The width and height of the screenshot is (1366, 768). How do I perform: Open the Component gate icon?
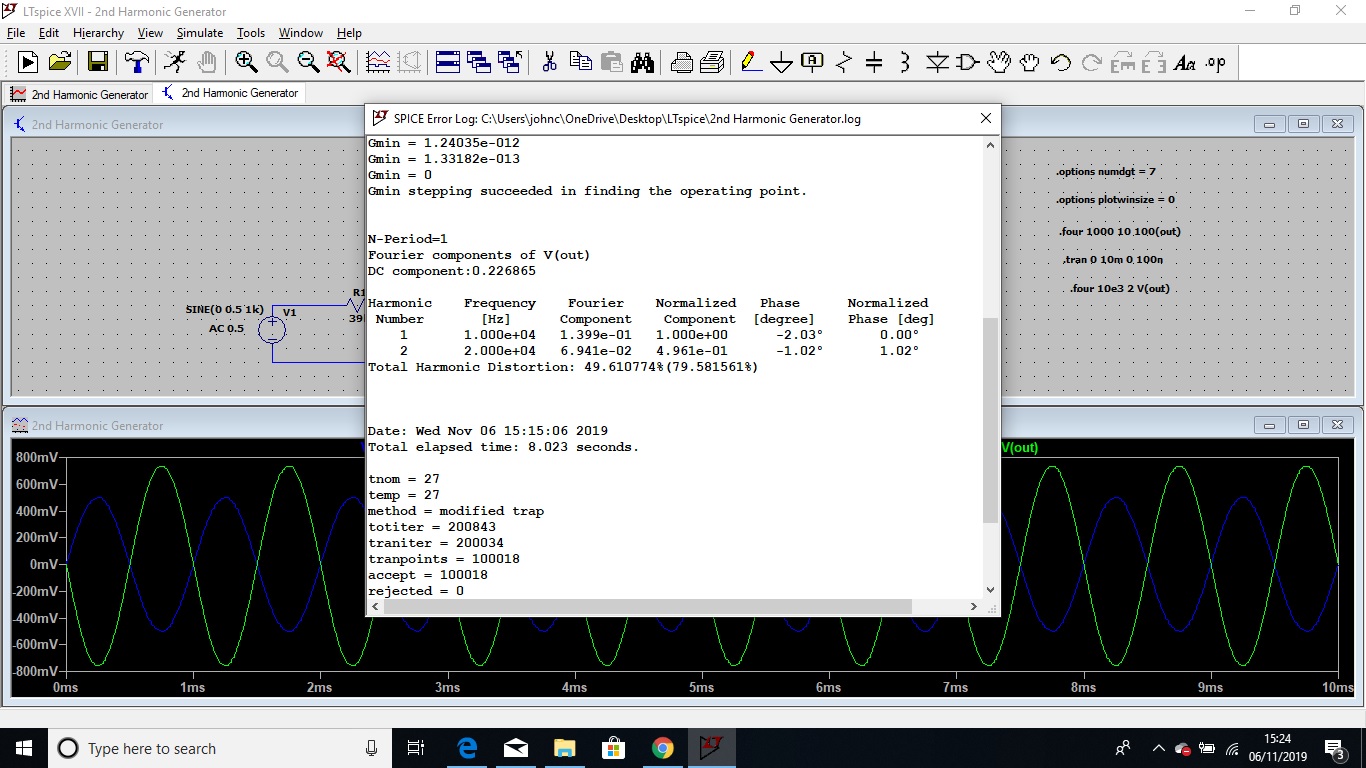(967, 62)
